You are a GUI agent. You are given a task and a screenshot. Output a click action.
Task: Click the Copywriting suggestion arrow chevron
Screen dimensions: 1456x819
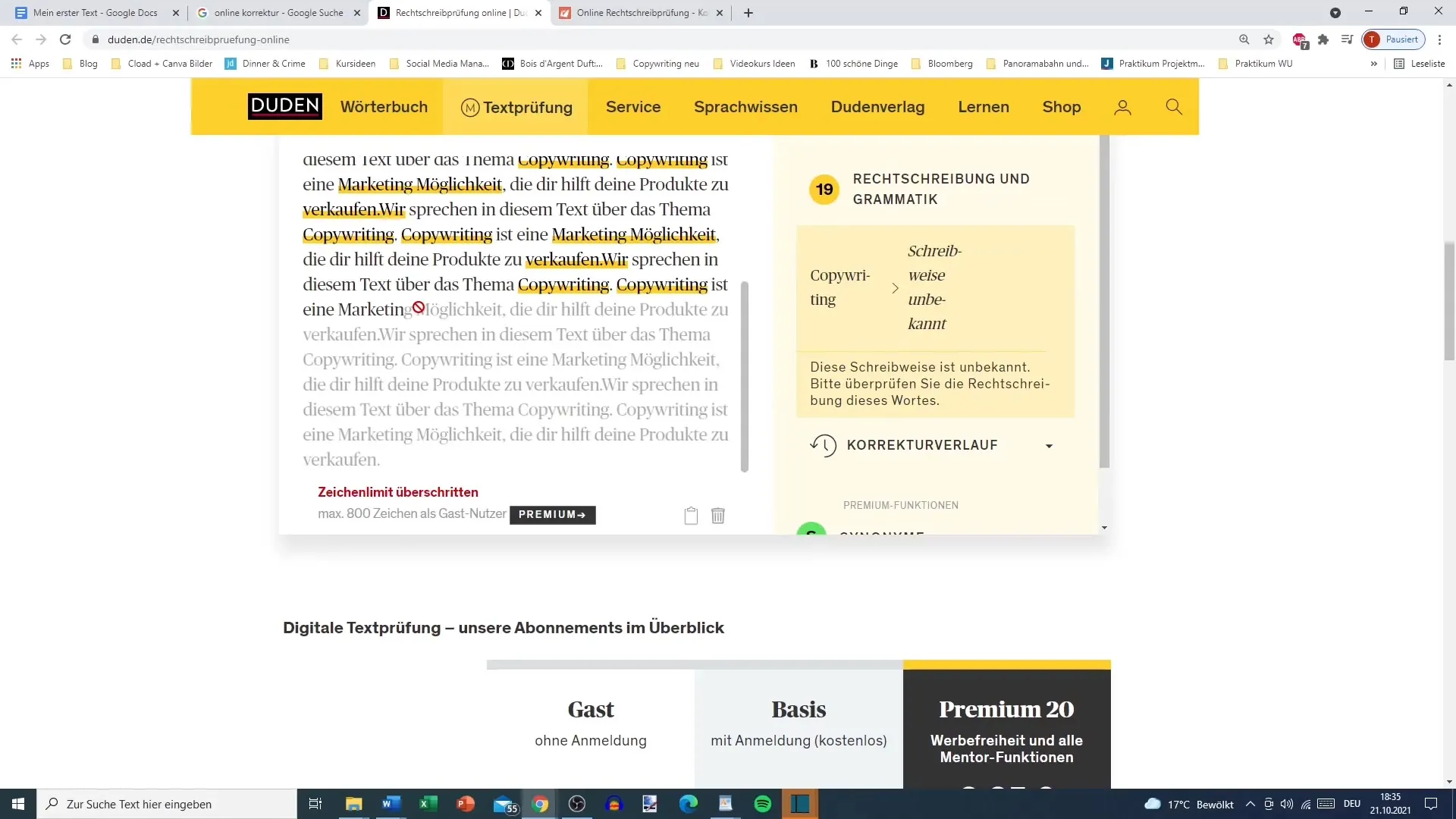895,288
